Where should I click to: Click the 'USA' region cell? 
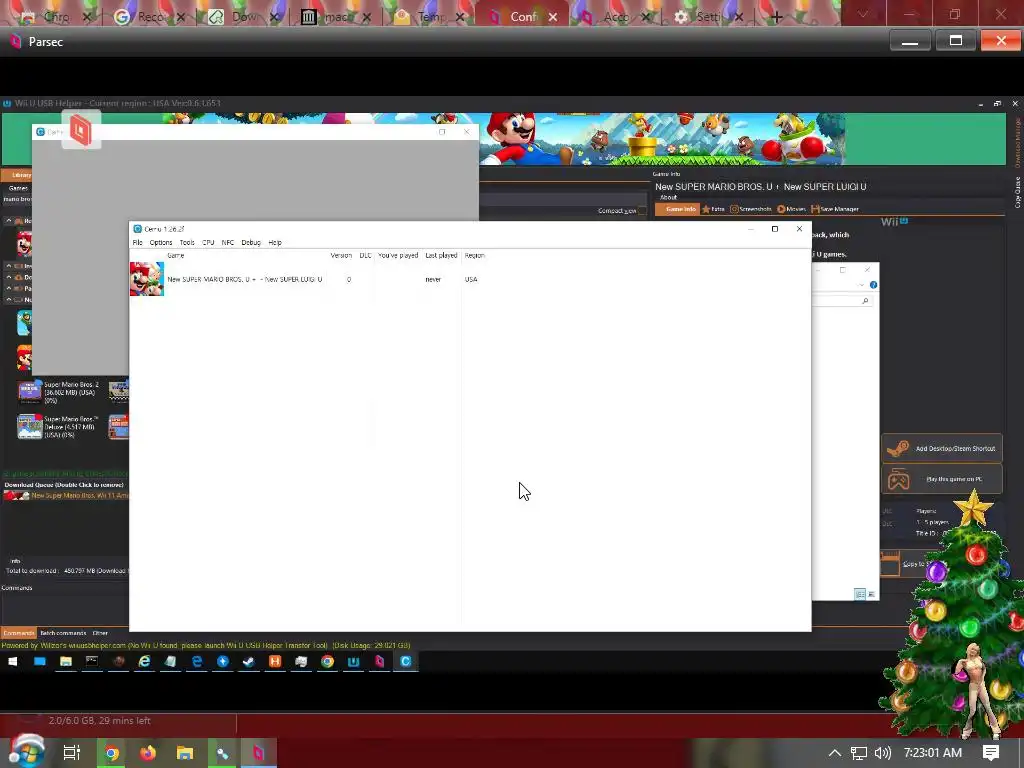(x=471, y=280)
